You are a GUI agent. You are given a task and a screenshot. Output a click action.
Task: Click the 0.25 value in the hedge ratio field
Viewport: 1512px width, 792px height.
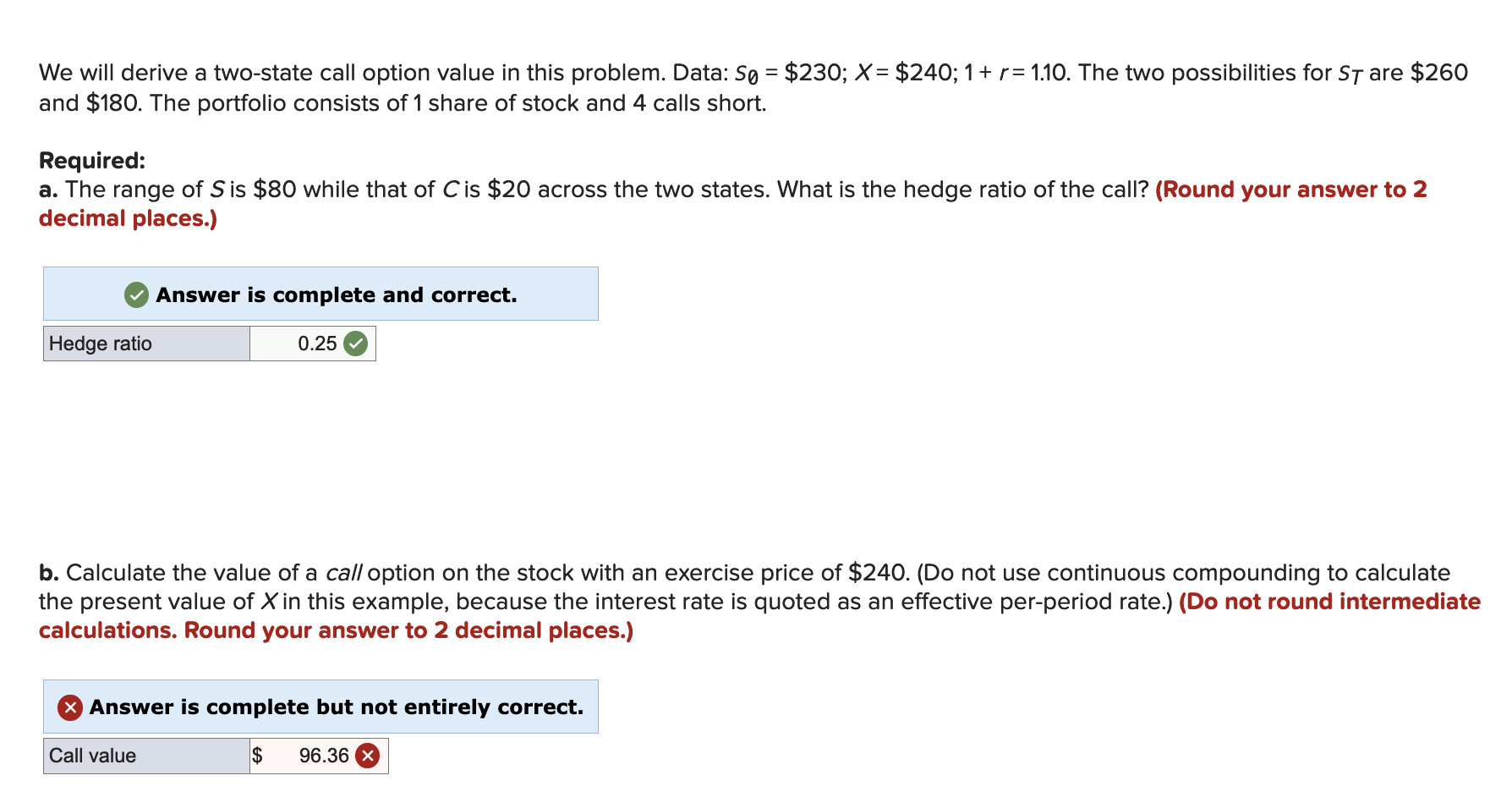point(319,344)
